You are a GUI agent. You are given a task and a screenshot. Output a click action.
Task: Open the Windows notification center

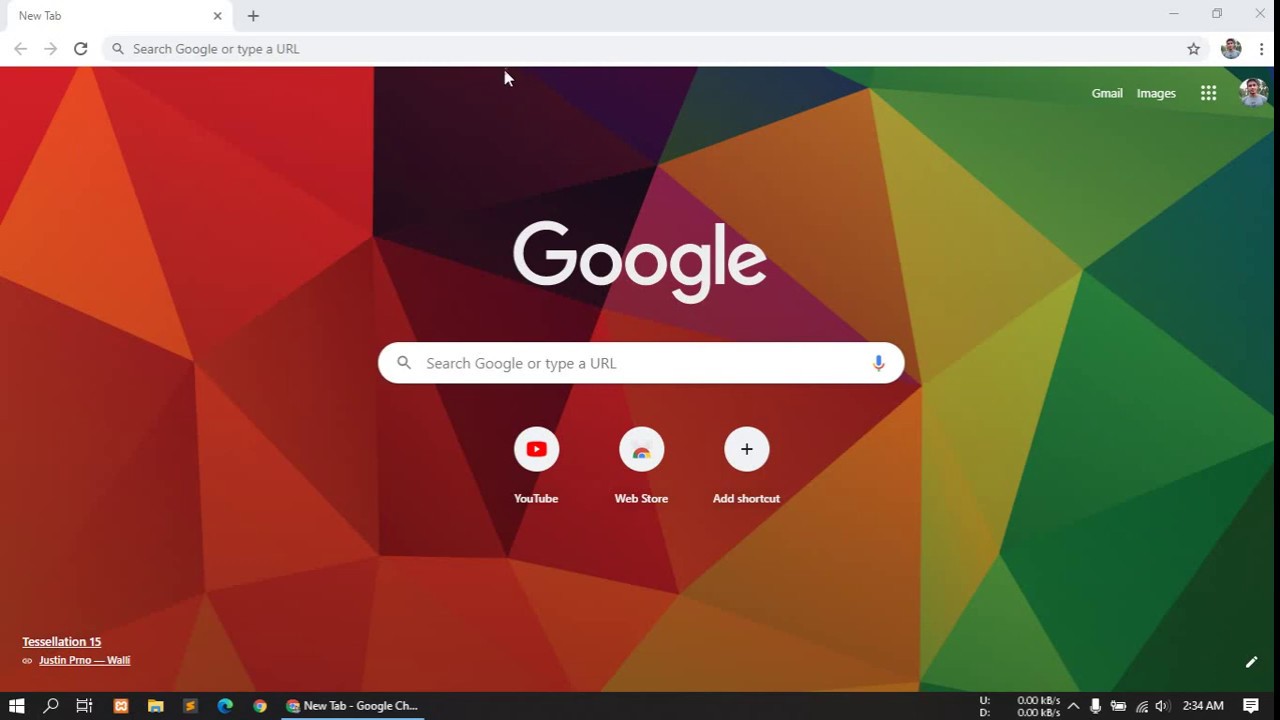(1251, 706)
